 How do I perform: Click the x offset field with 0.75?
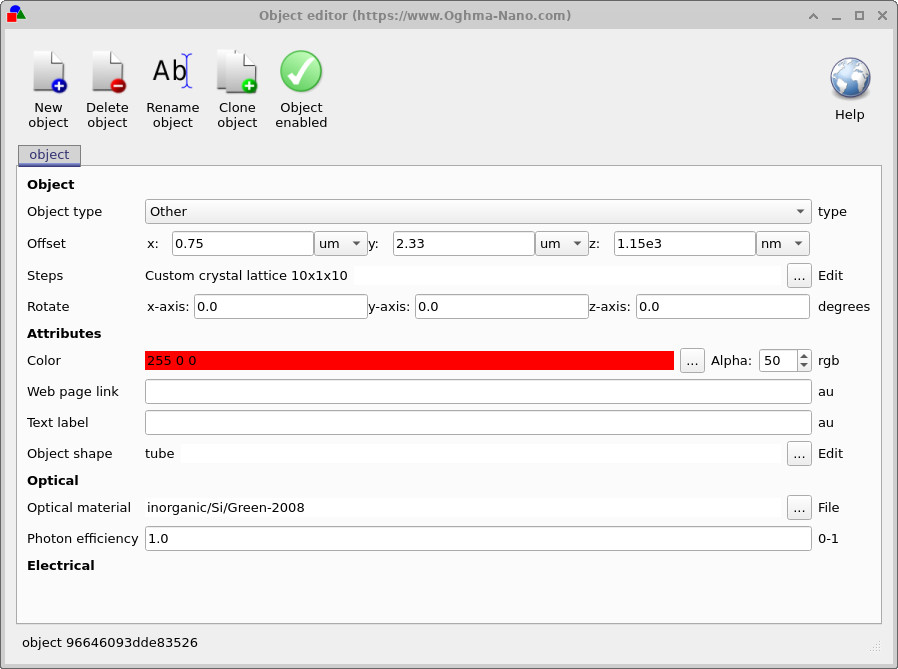tap(243, 243)
